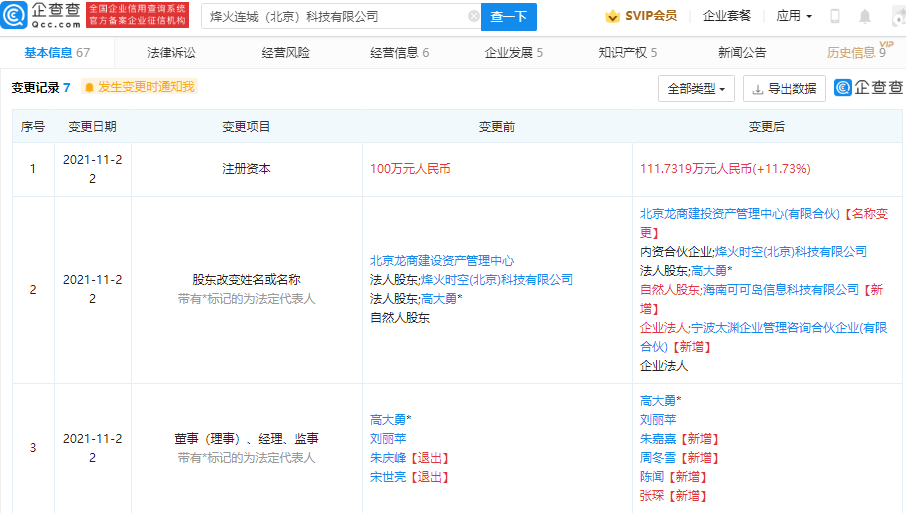
Task: Open 周冬雪 link in 变更后 column
Action: click(x=658, y=458)
